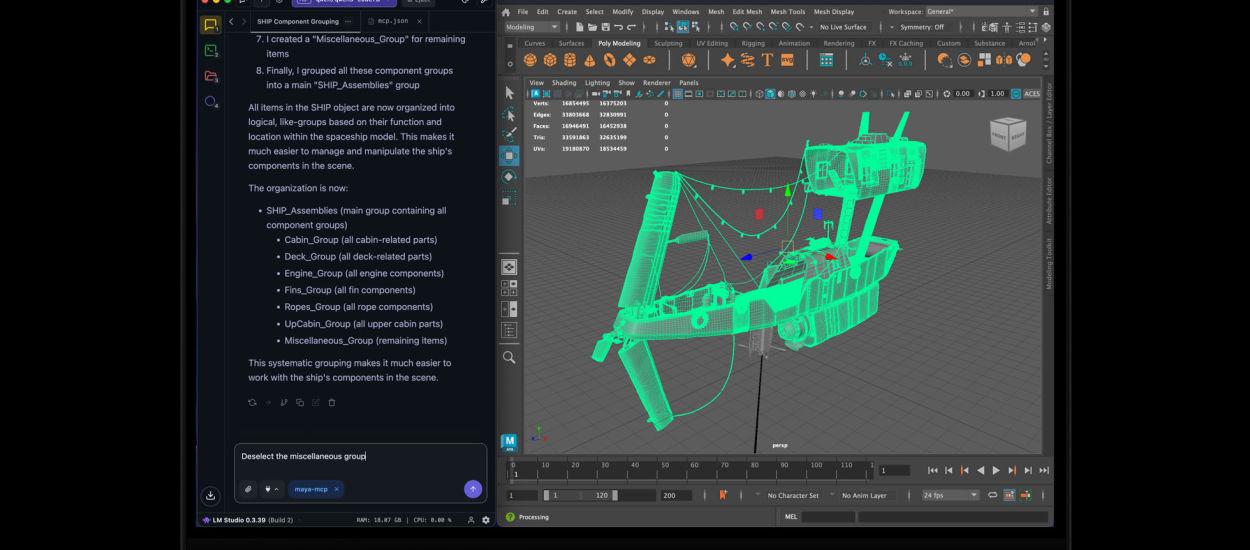Select the Type text tool shelf icon
This screenshot has width=1250, height=550.
tap(767, 60)
